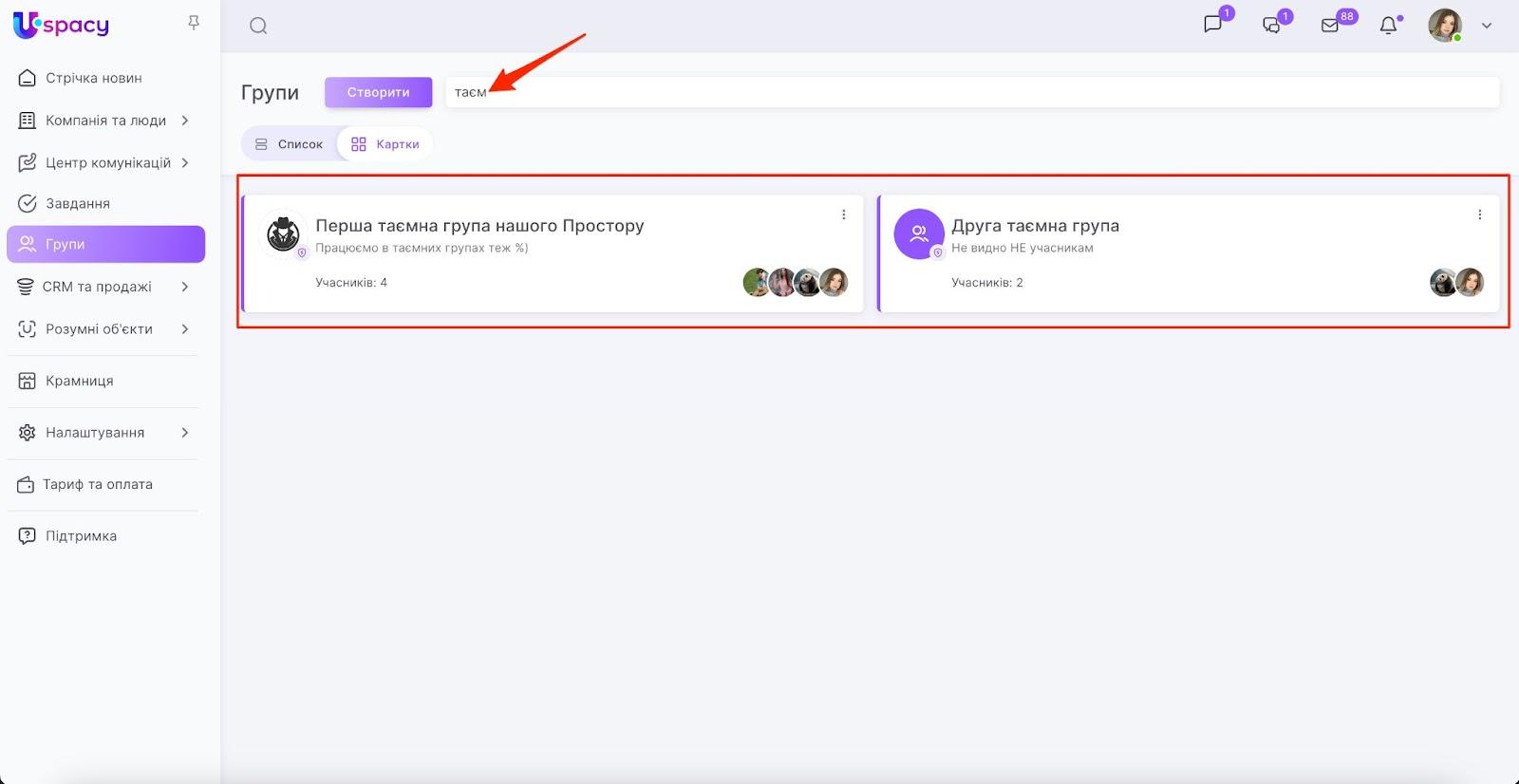Open chat messages icon in top bar
The width and height of the screenshot is (1519, 784).
coord(1213,24)
